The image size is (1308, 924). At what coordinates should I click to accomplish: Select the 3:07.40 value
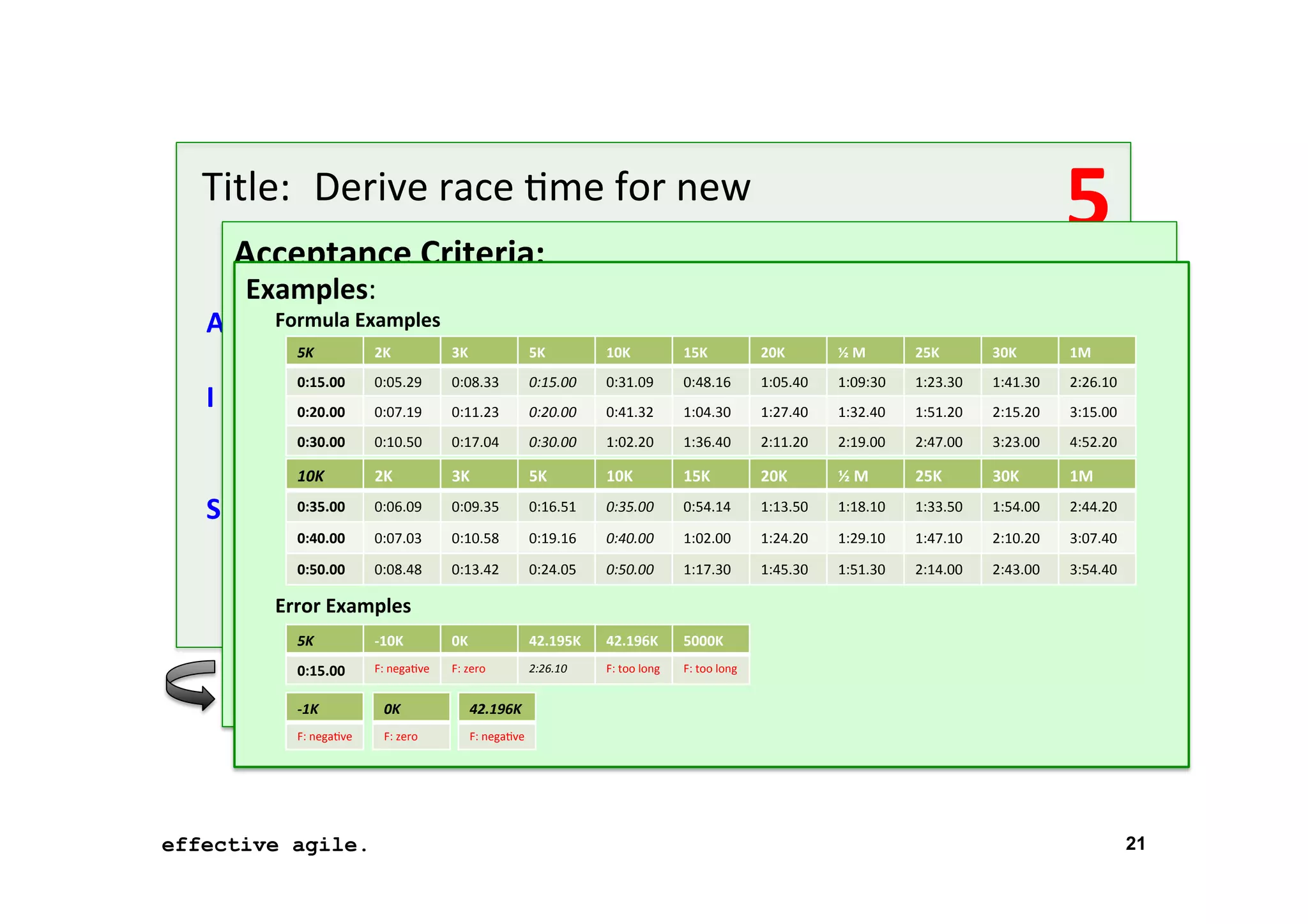(x=1093, y=538)
